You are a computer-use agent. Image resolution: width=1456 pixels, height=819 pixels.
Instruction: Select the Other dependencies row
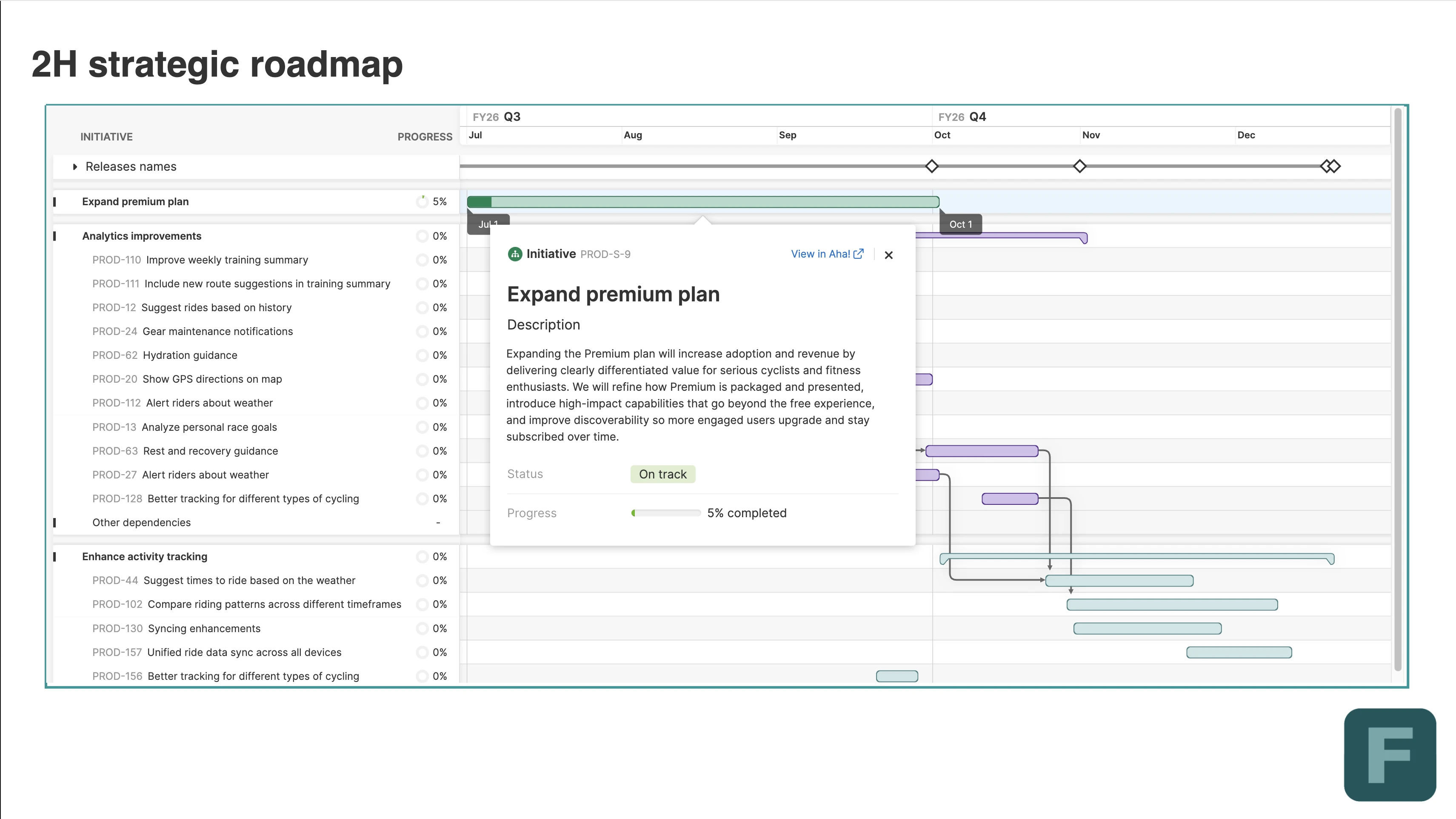coord(141,523)
